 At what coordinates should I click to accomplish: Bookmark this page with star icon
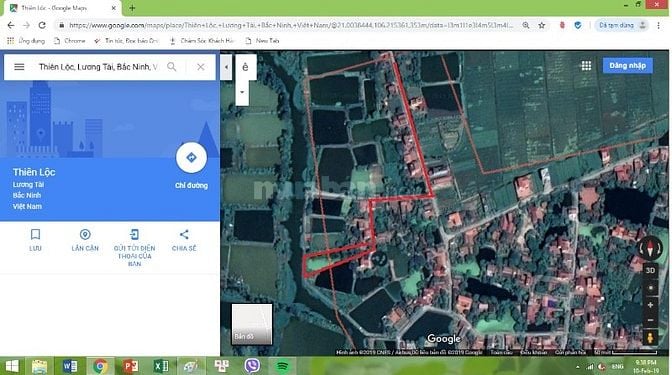click(542, 25)
